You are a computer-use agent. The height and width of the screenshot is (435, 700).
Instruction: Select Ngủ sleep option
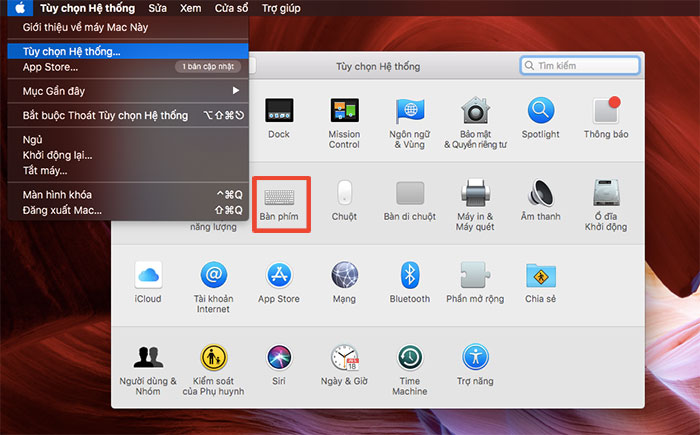128,140
